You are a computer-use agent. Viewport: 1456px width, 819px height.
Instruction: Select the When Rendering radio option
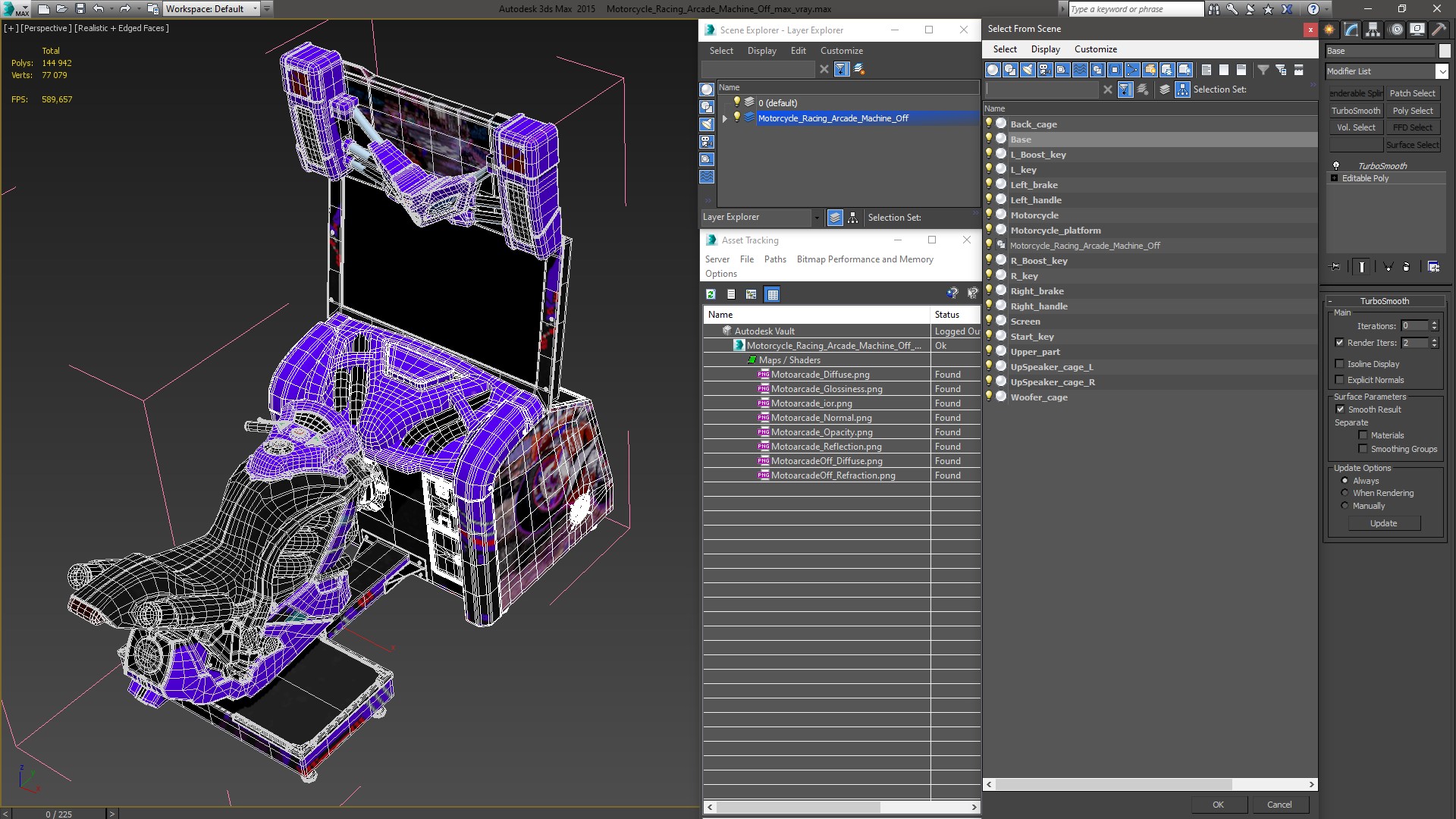(1345, 493)
